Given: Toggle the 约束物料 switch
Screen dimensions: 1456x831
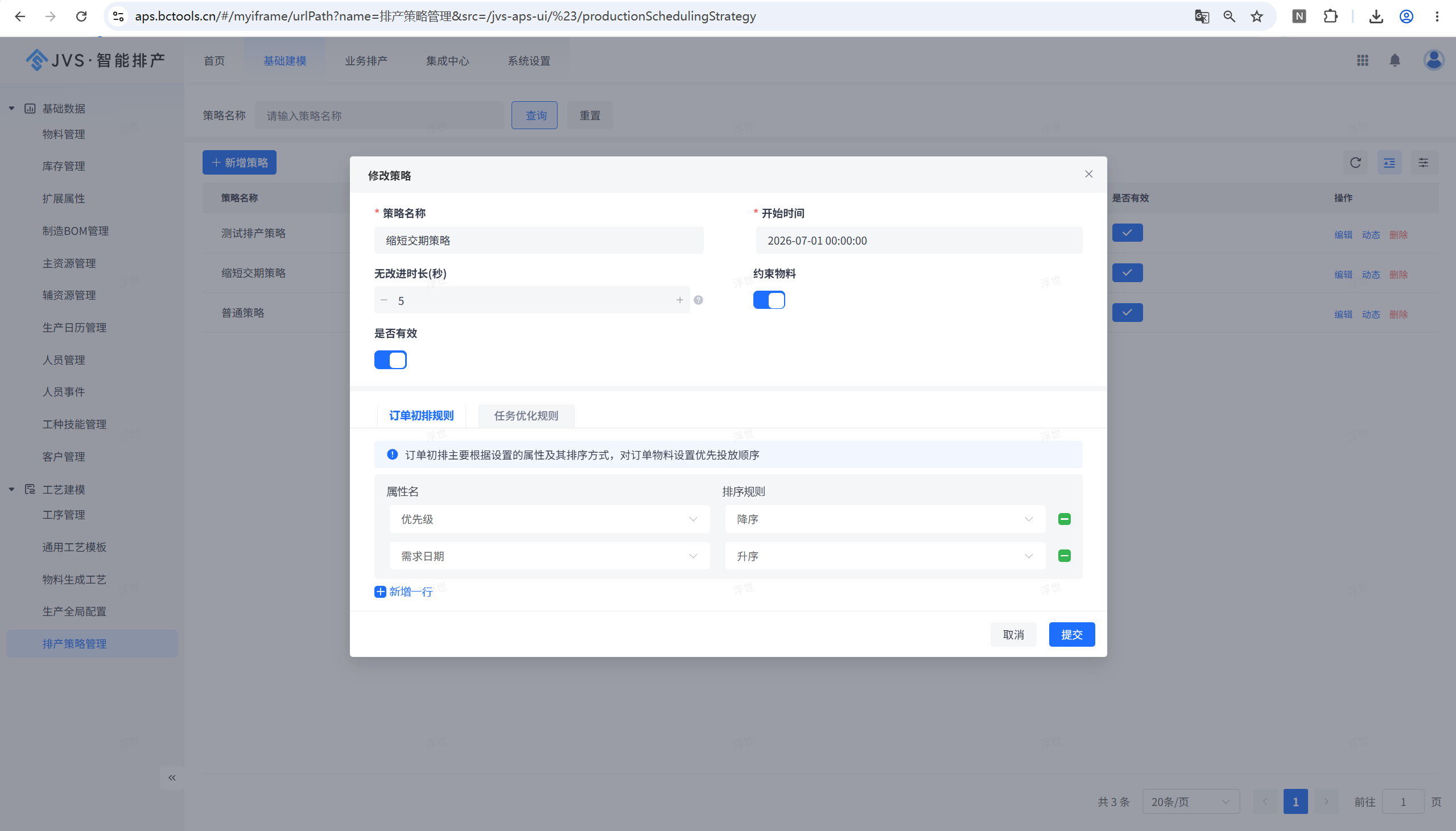Looking at the screenshot, I should point(769,300).
